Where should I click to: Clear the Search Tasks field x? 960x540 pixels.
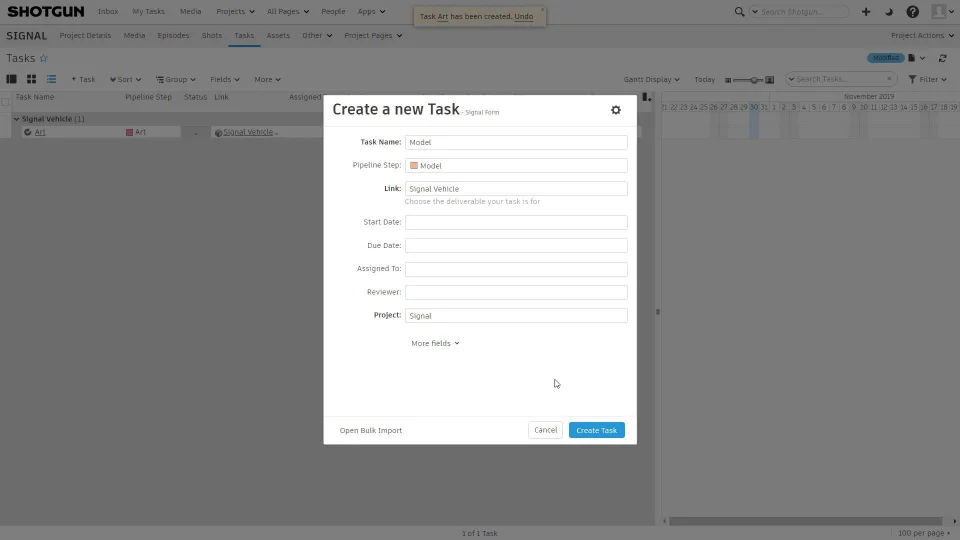[x=890, y=79]
